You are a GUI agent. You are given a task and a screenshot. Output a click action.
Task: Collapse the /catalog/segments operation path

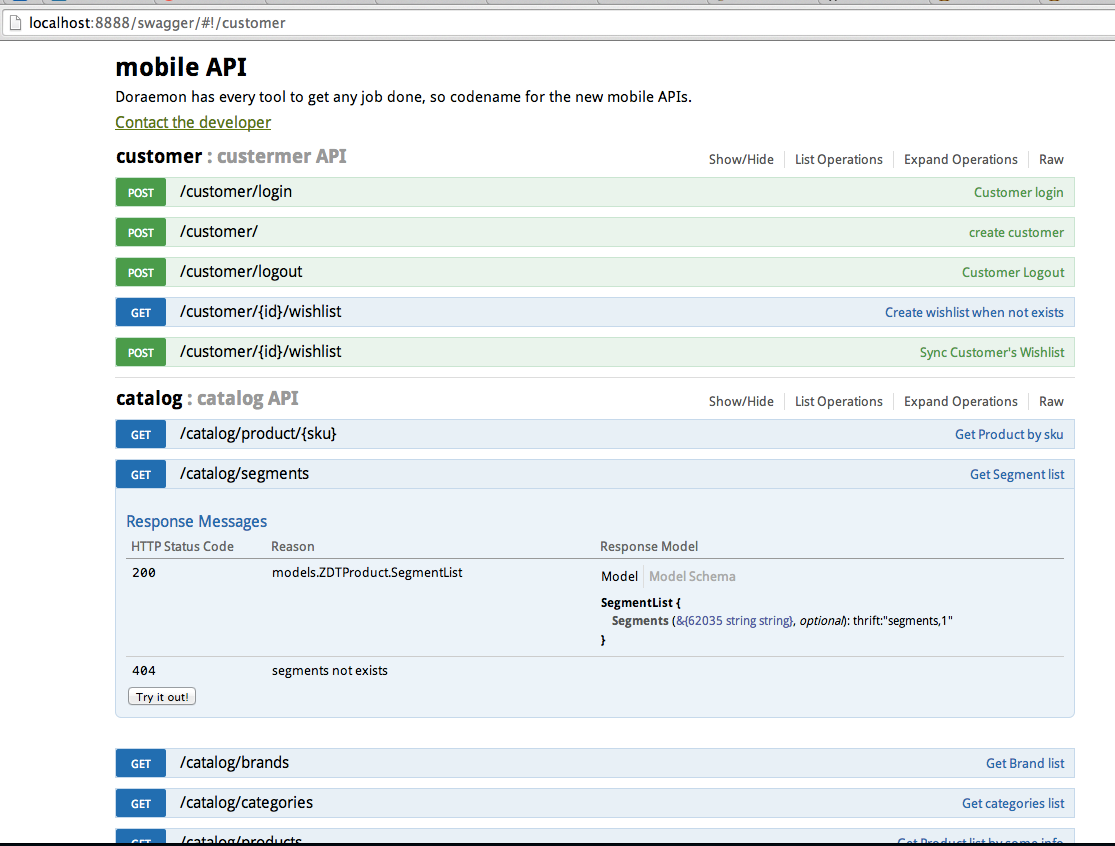244,474
